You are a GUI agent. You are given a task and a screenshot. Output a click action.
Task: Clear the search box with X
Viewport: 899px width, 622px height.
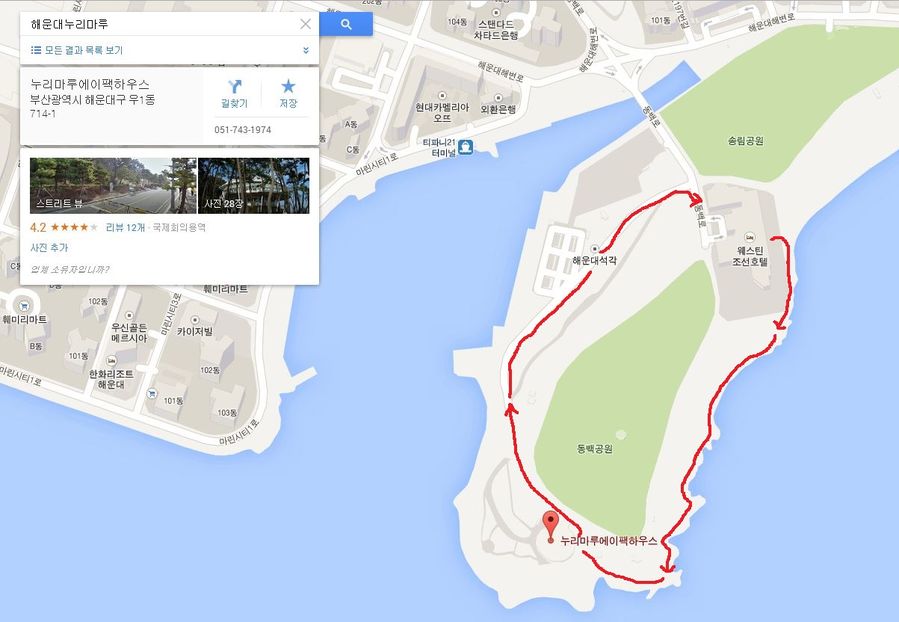(x=306, y=24)
